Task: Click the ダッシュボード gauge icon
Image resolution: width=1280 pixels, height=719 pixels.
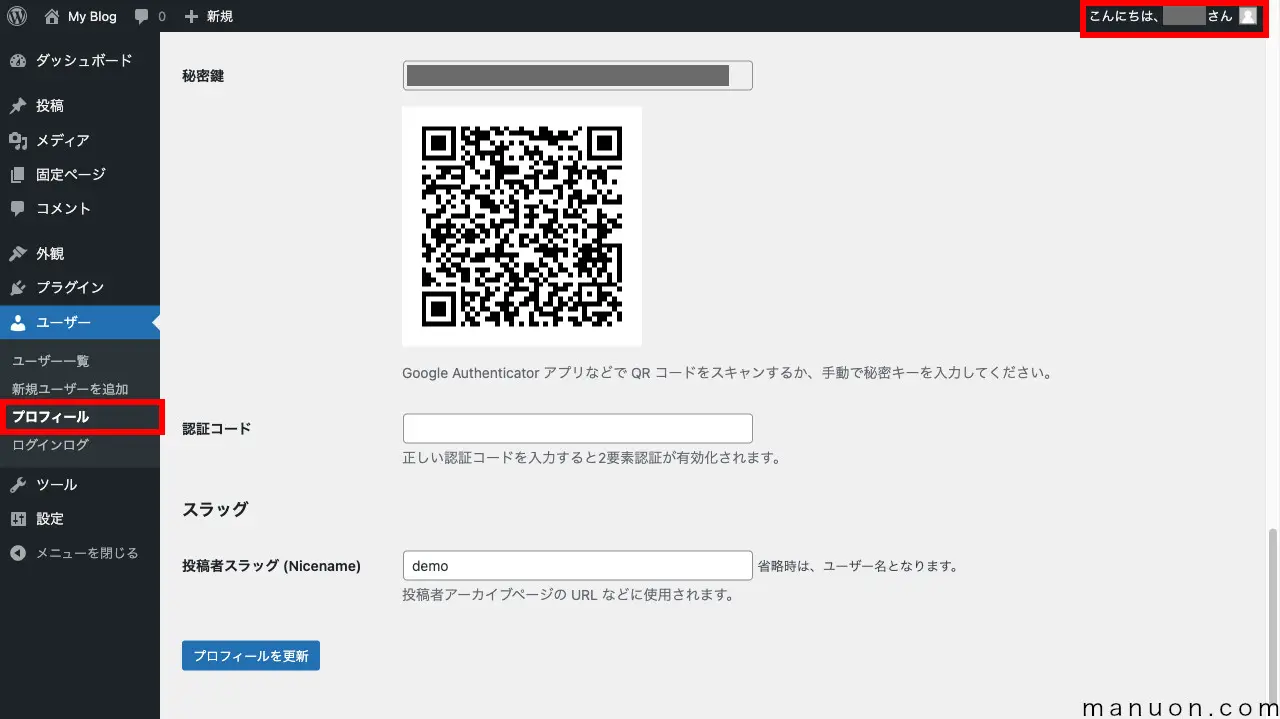Action: [18, 61]
